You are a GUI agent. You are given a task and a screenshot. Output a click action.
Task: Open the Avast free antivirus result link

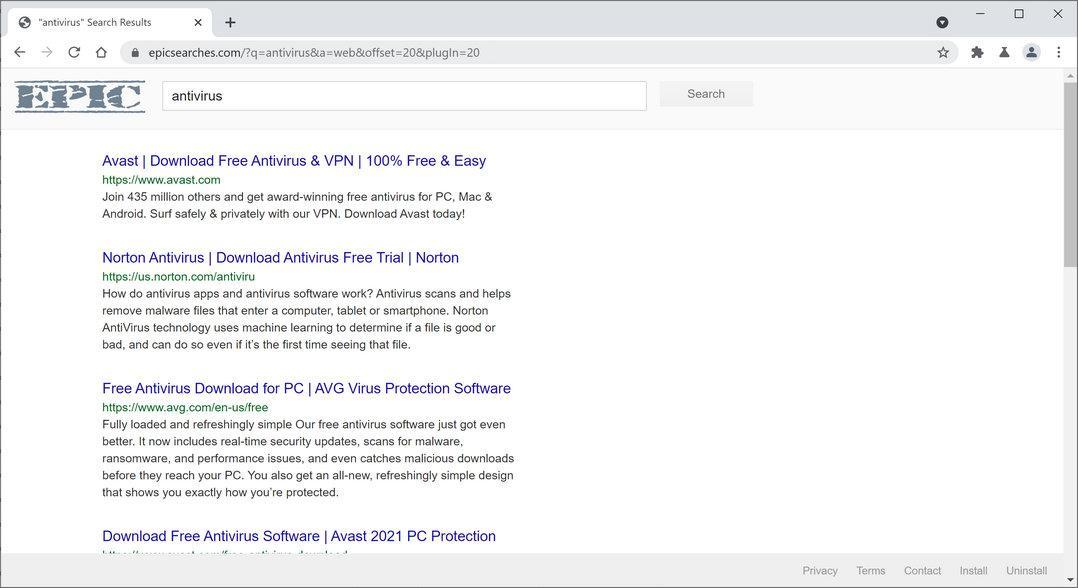[293, 160]
